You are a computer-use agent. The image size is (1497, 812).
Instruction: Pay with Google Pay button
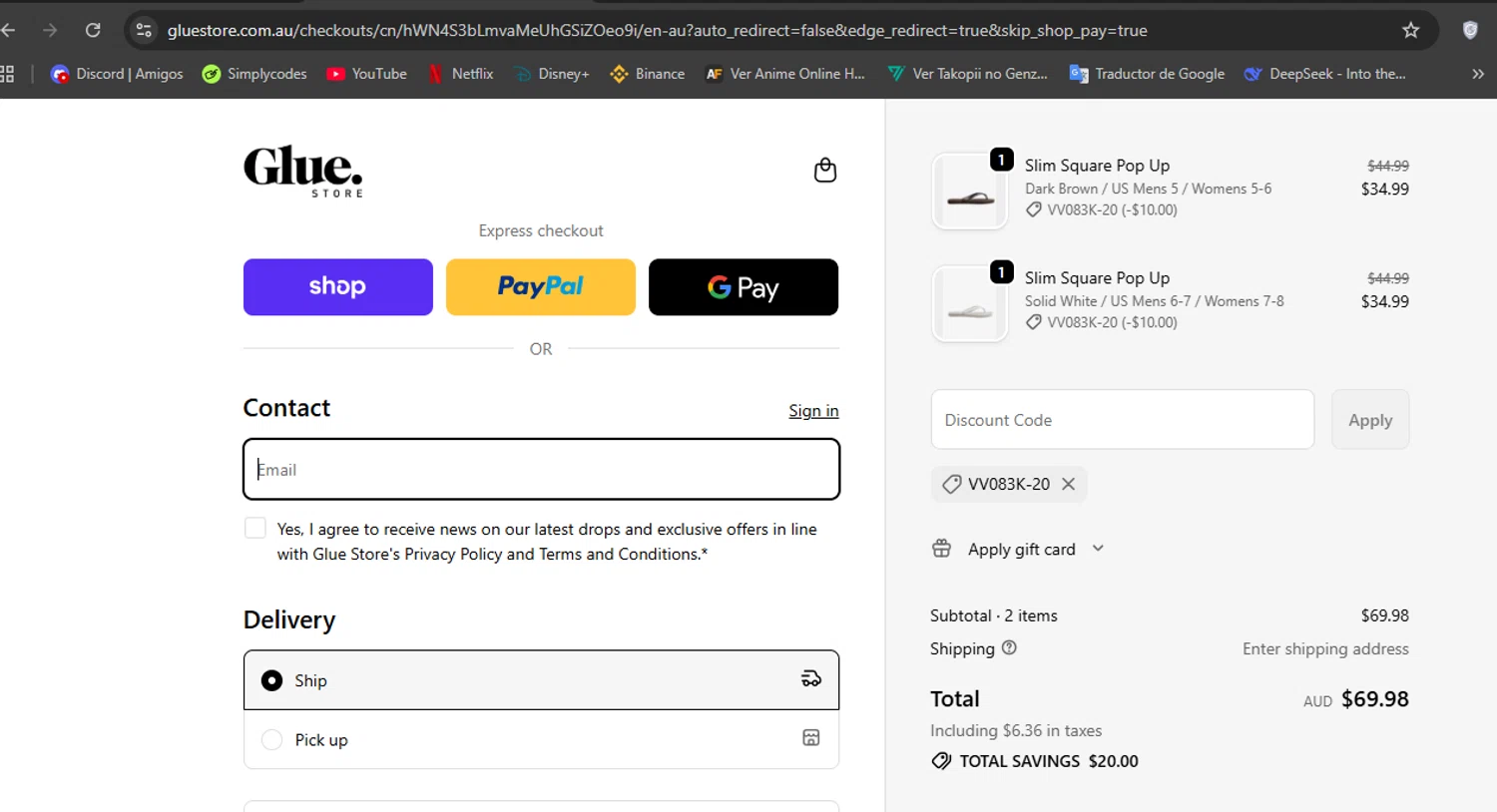(x=744, y=287)
